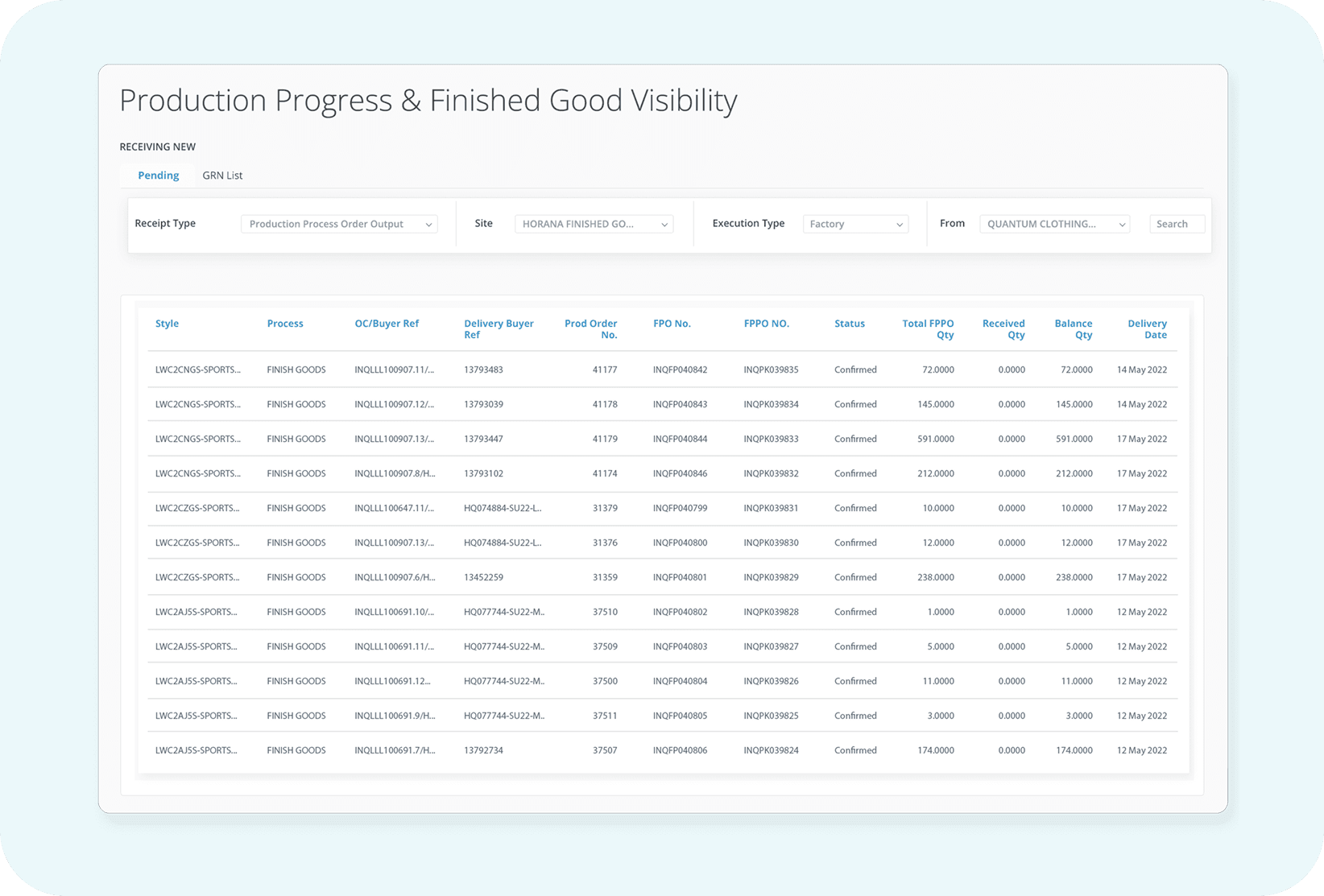Open the Site dropdown showing HORANA
This screenshot has height=896, width=1324.
point(594,224)
